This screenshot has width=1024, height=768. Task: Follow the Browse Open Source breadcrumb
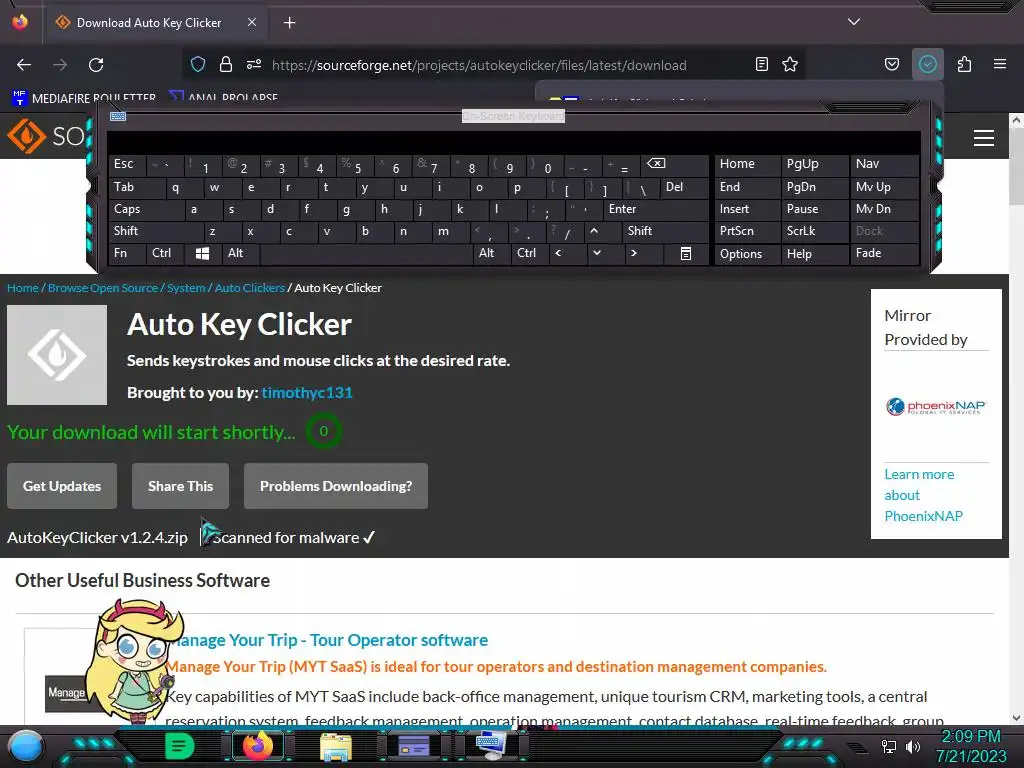point(103,288)
